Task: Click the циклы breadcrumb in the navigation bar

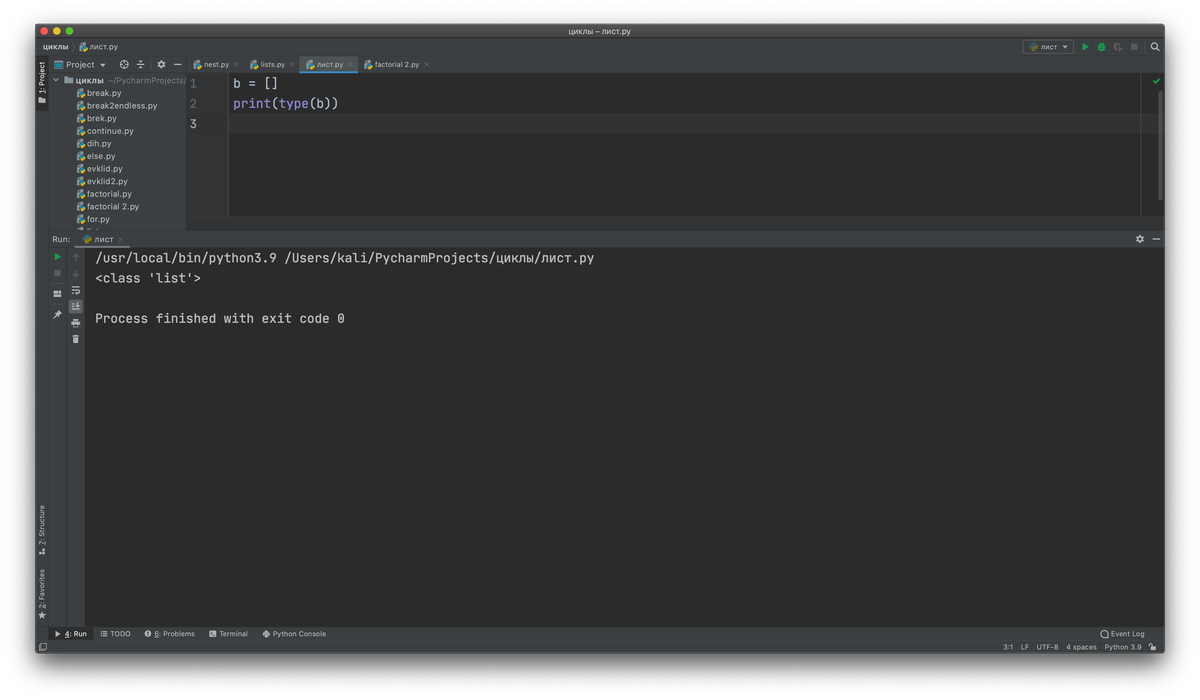Action: pyautogui.click(x=56, y=47)
